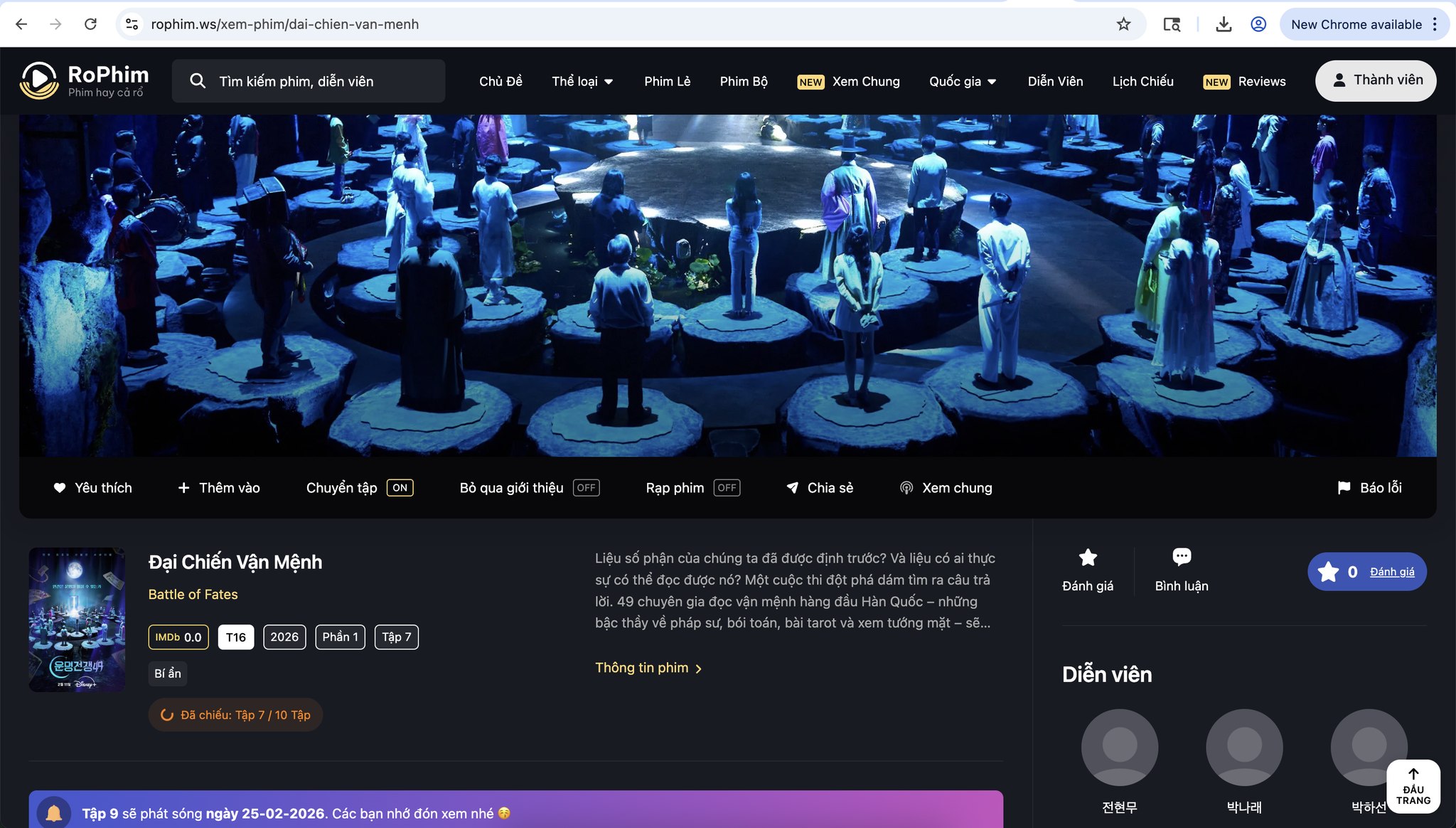1456x828 pixels.
Task: Open Chrome profile icon
Action: click(1258, 24)
